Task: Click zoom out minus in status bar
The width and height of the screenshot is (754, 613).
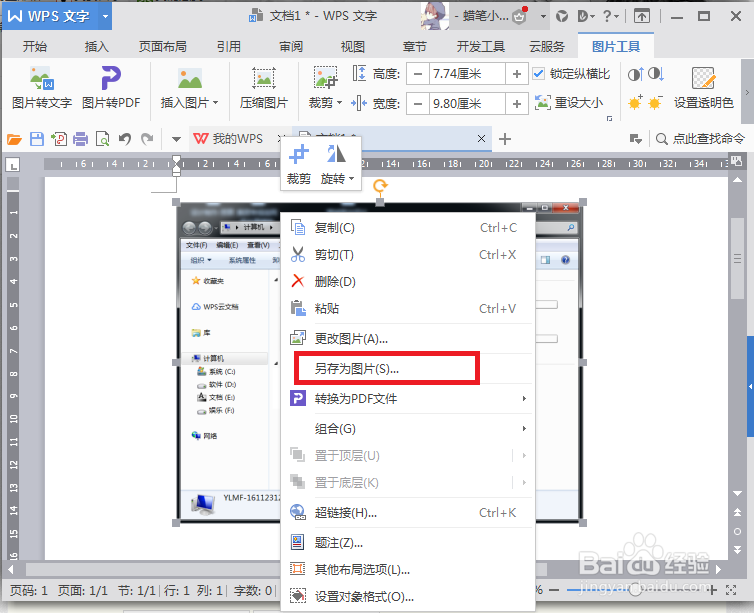Action: tap(554, 589)
